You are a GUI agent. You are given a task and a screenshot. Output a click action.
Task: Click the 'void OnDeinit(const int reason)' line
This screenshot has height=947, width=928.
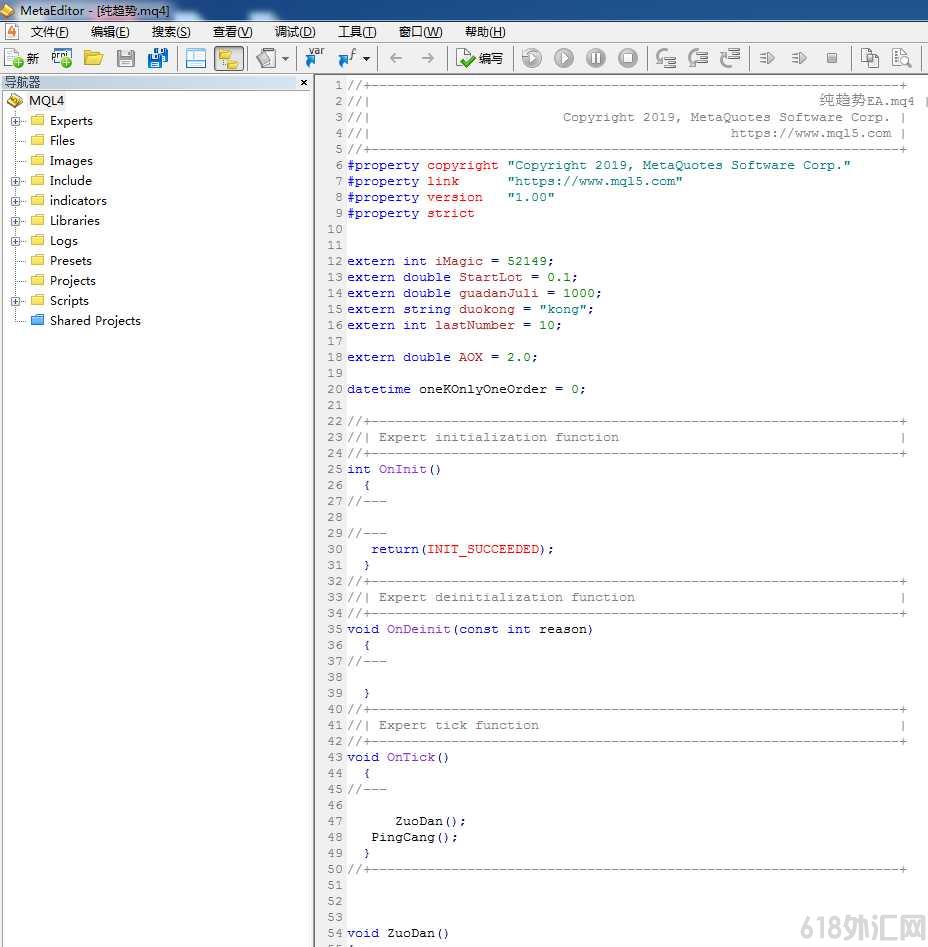(x=470, y=629)
